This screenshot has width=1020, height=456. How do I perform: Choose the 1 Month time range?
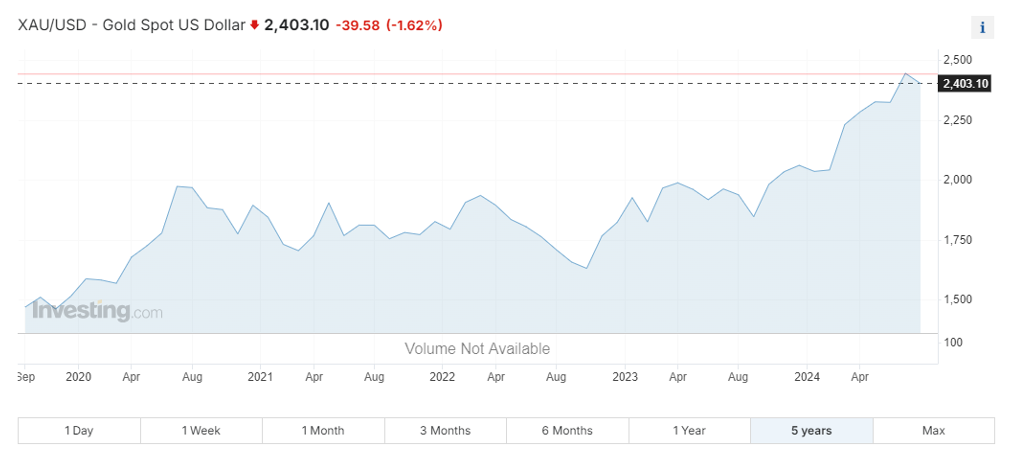323,430
